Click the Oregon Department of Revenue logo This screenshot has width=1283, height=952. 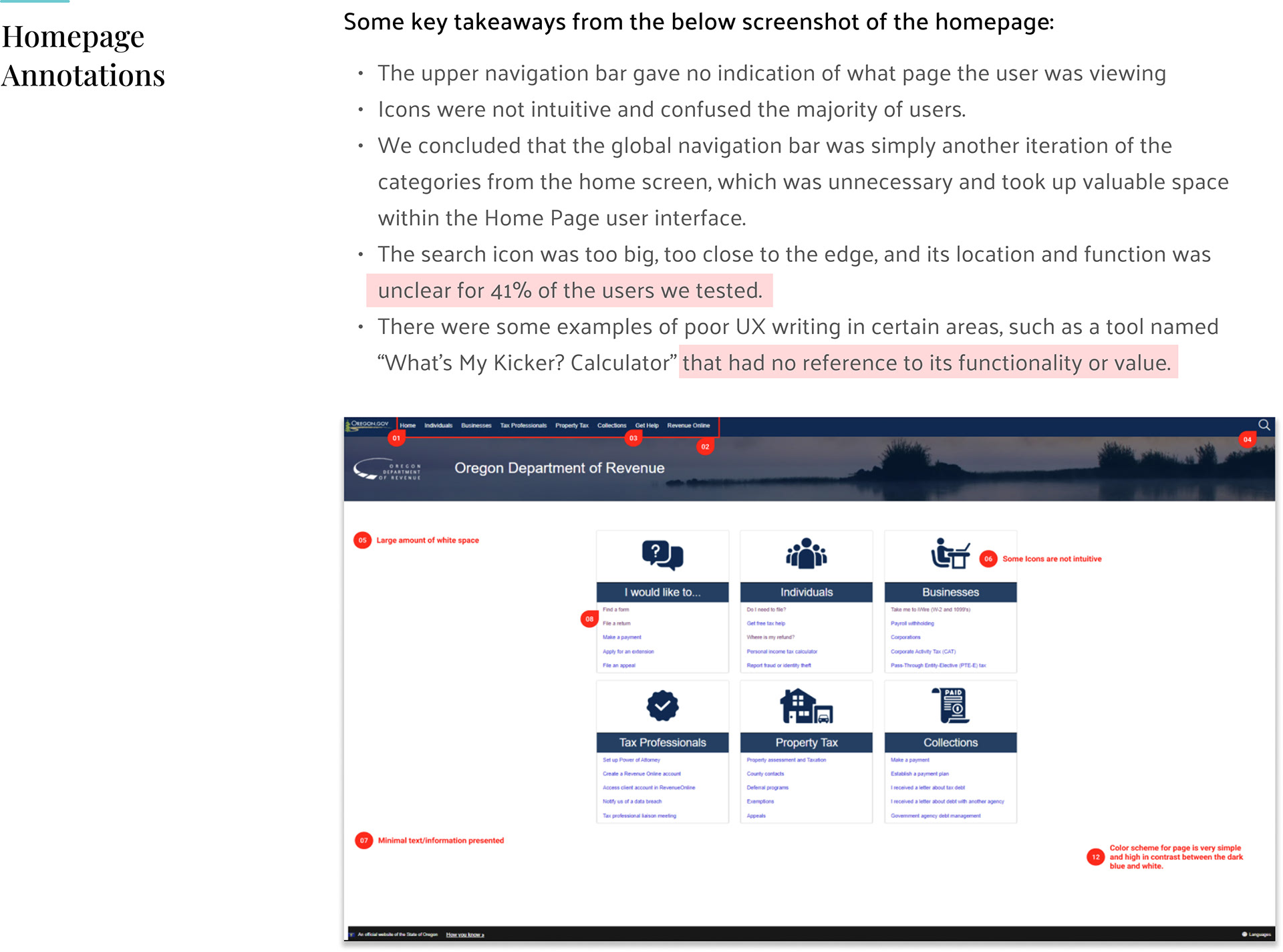pos(388,469)
